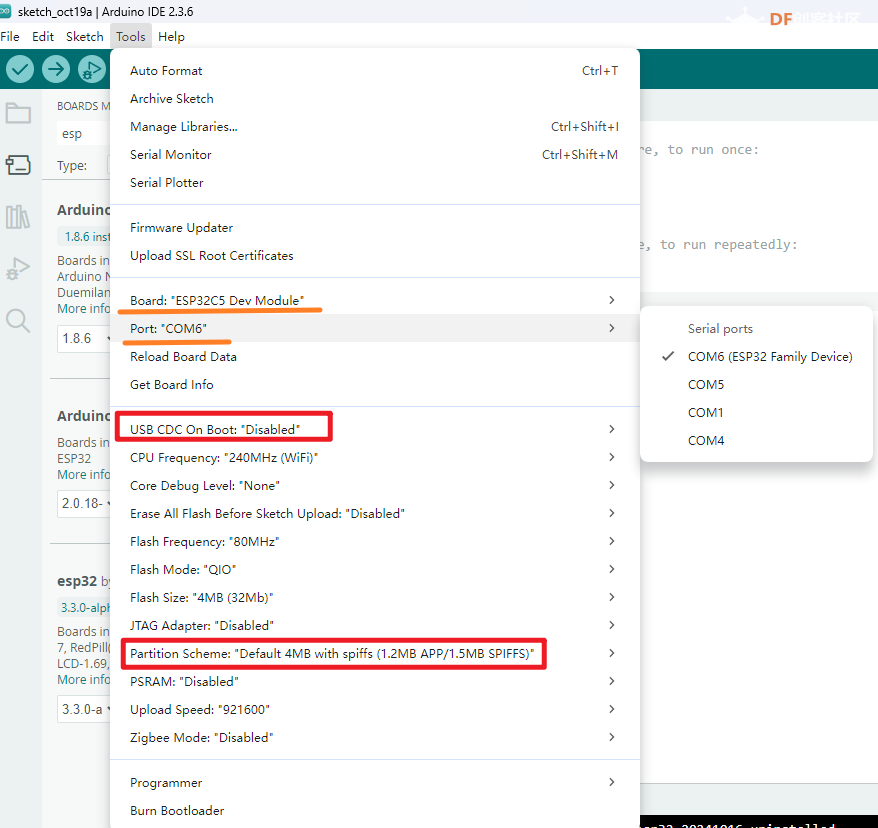This screenshot has height=828, width=878.
Task: Open the 1.8.6 version dropdown
Action: [x=82, y=338]
